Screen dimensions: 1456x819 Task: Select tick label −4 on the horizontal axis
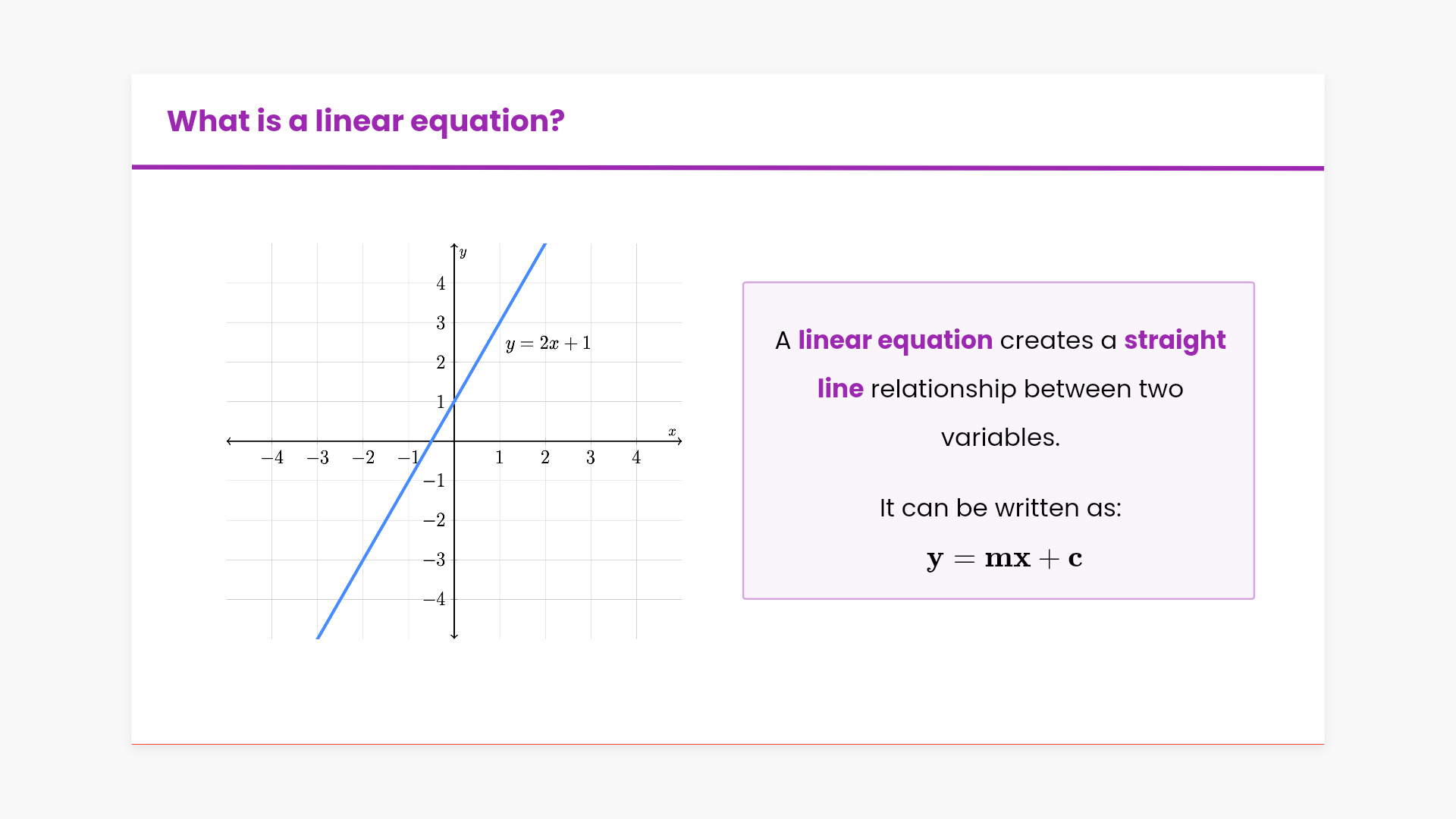click(x=272, y=457)
